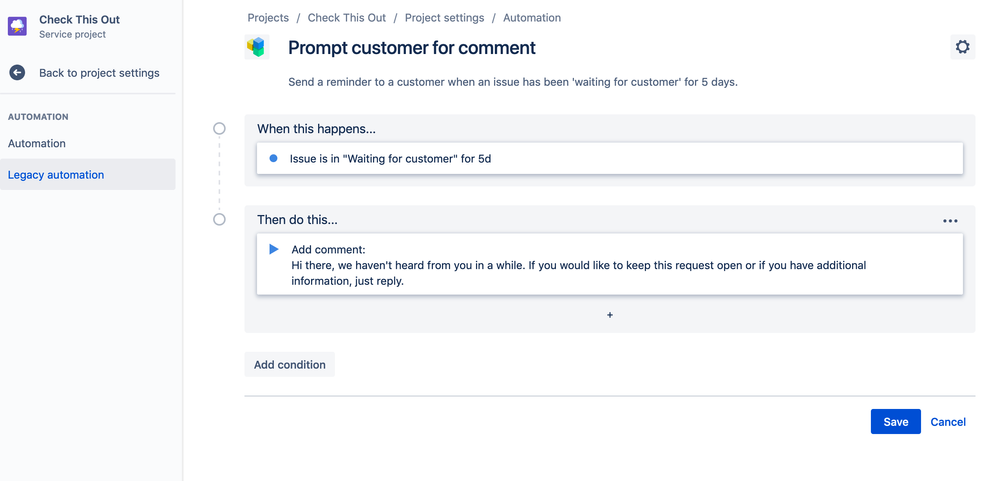Open the settings gear icon

click(x=962, y=47)
